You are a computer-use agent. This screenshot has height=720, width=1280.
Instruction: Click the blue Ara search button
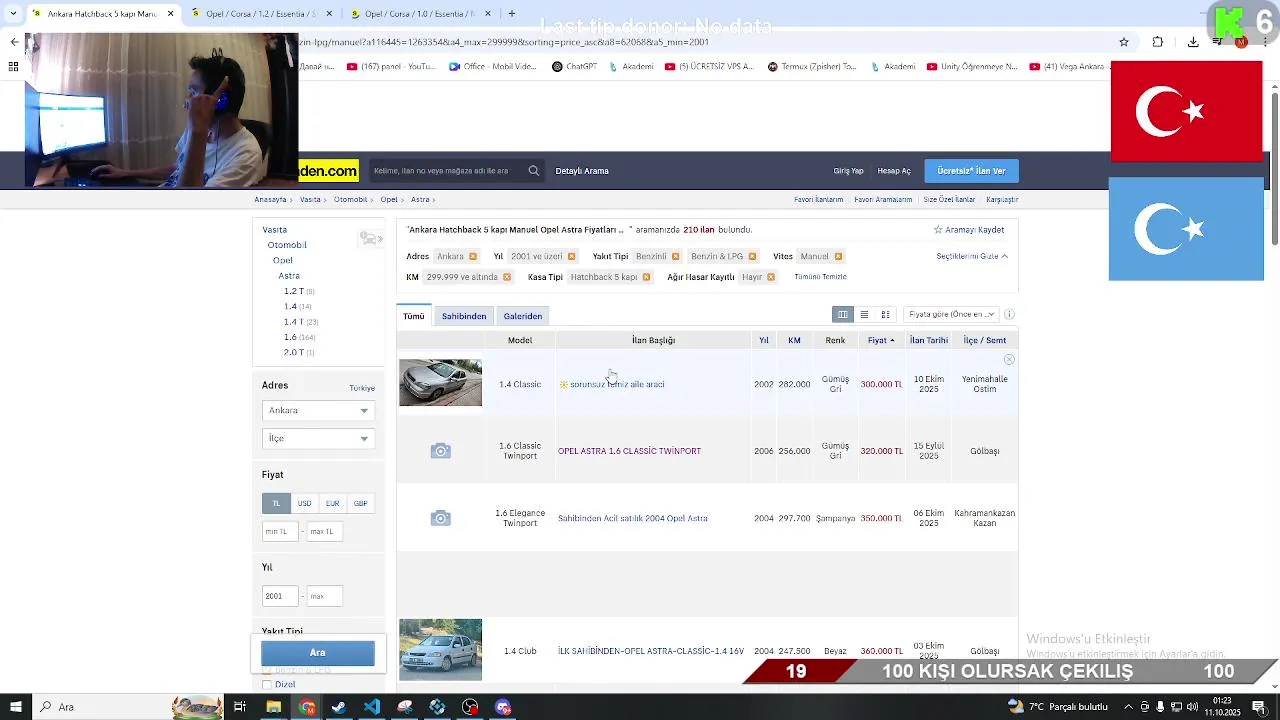pyautogui.click(x=318, y=652)
